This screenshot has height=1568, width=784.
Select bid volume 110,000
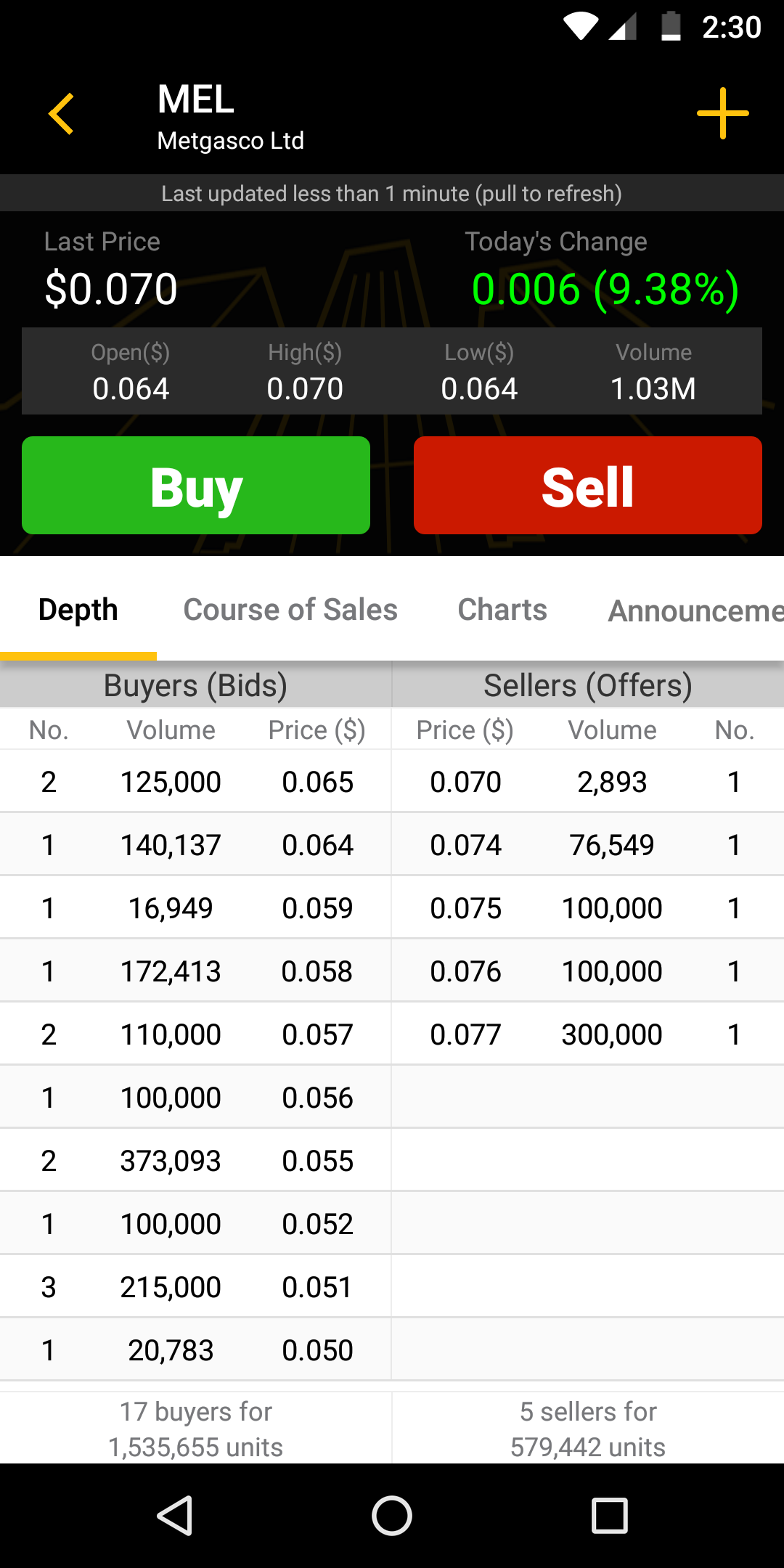pyautogui.click(x=171, y=1034)
